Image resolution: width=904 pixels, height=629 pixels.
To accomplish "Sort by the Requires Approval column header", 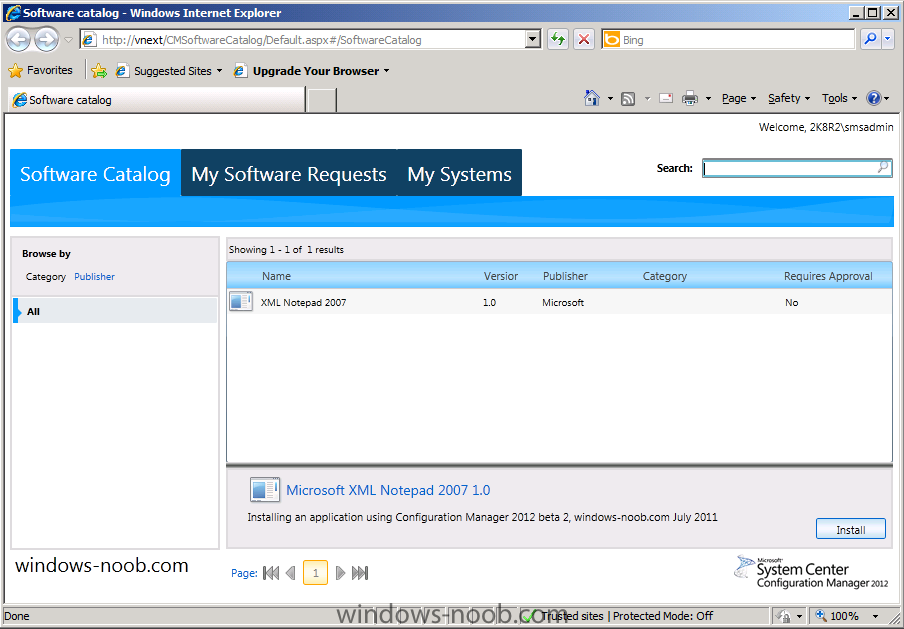I will coord(828,276).
